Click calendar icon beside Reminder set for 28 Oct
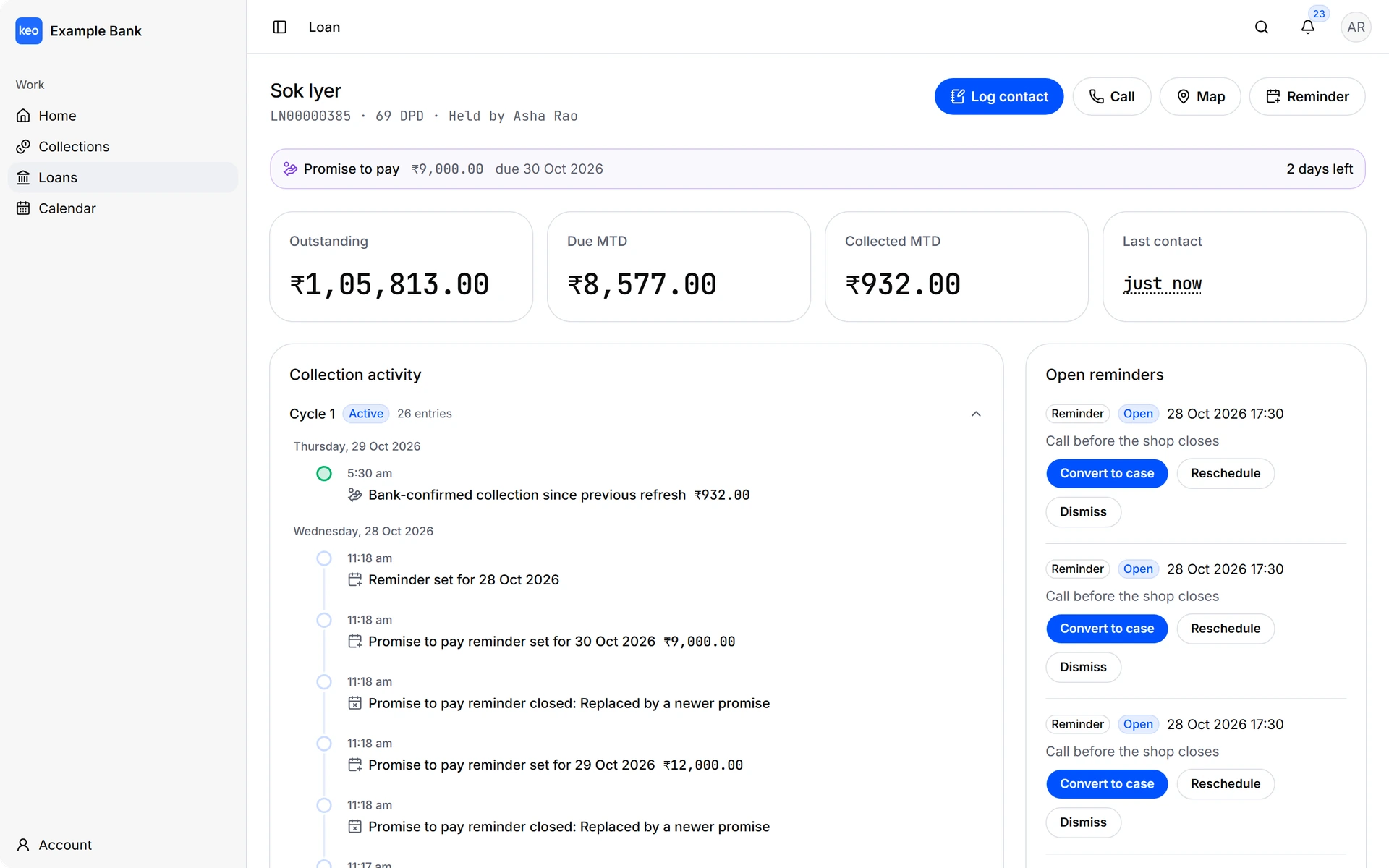 (354, 579)
